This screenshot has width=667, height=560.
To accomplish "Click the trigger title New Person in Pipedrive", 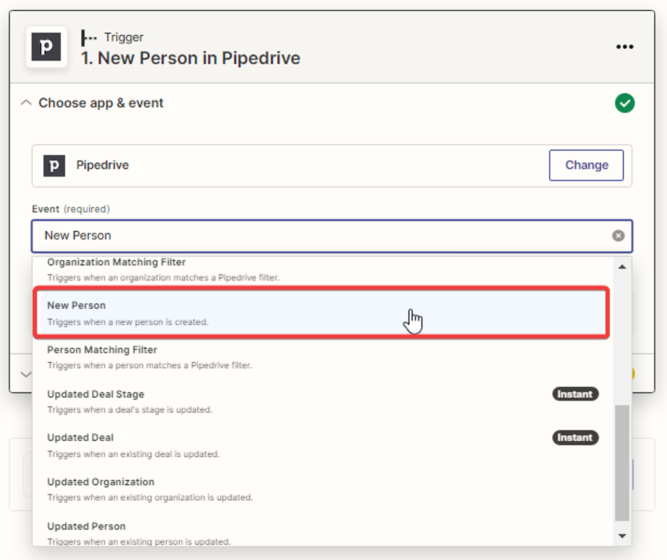I will pyautogui.click(x=190, y=58).
